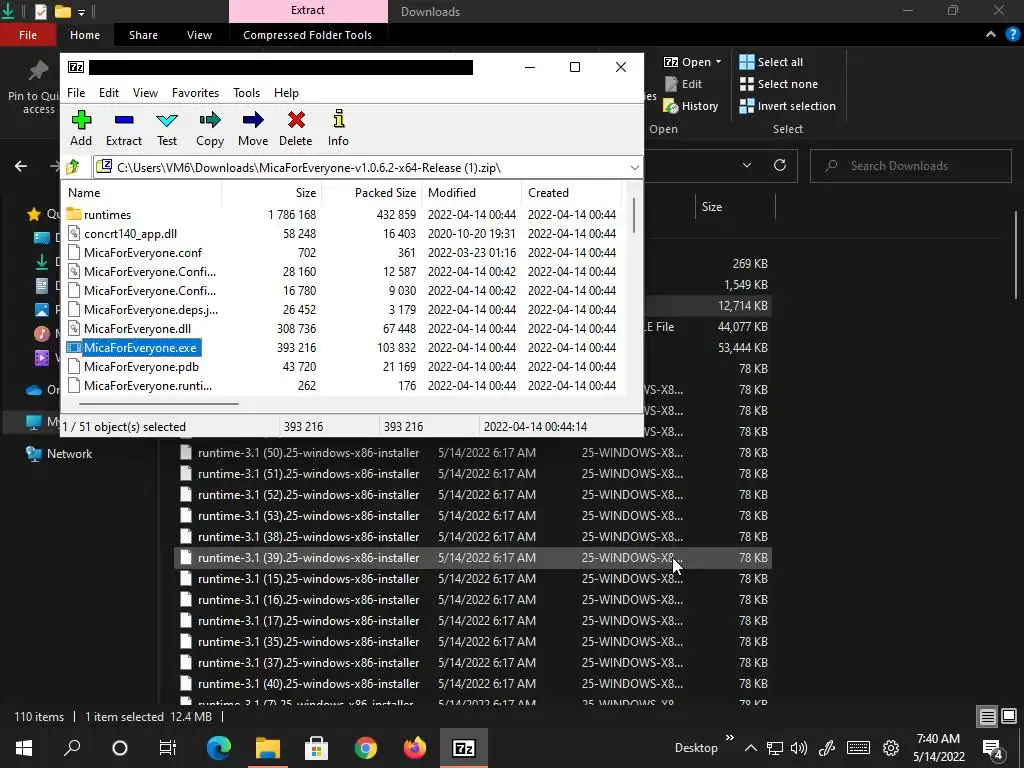This screenshot has height=768, width=1024.
Task: Open the 7-Zip Help menu
Action: [286, 93]
